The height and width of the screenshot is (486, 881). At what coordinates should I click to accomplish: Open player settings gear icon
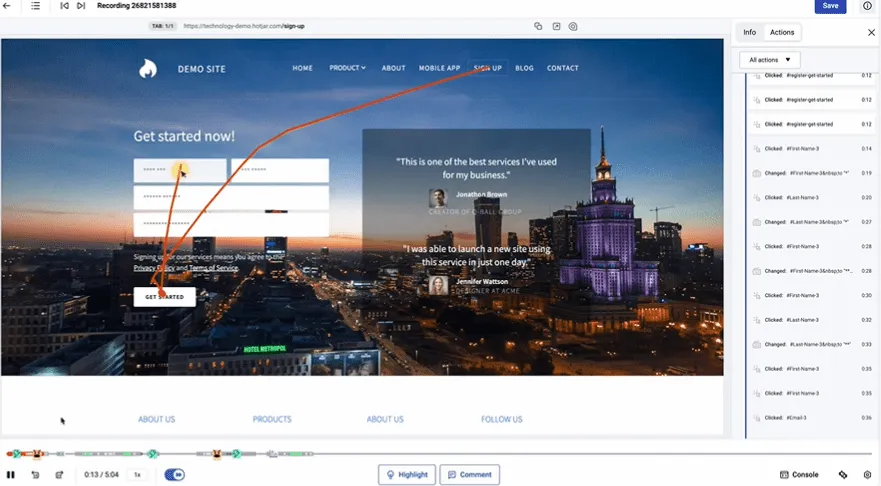pos(868,475)
